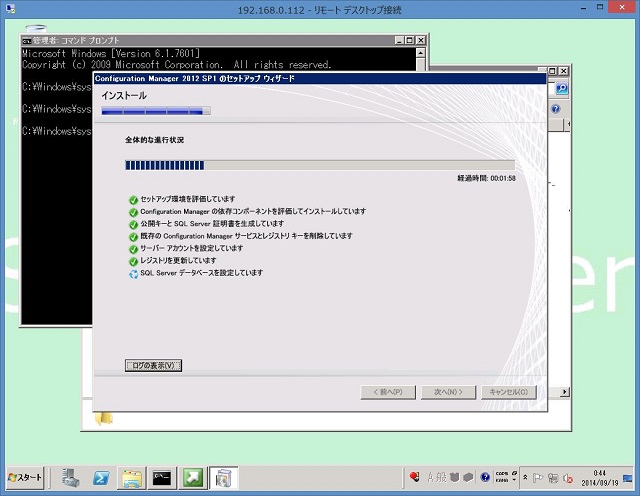Click the Remote Desktop connection title icon
This screenshot has width=640, height=496.
[9, 9]
